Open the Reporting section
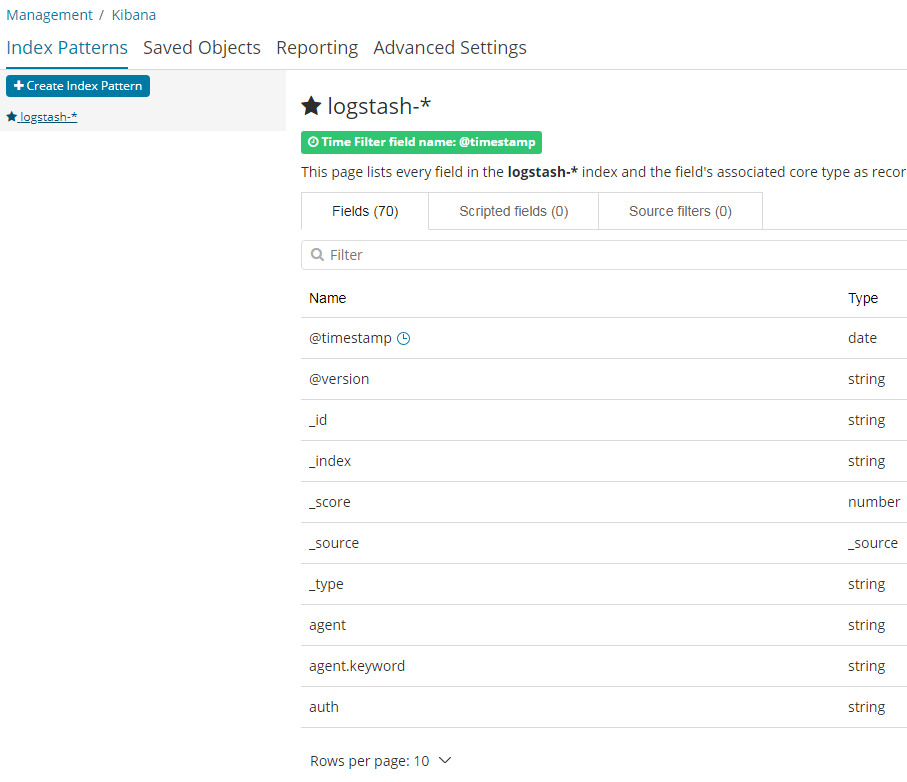The width and height of the screenshot is (907, 782). click(317, 47)
